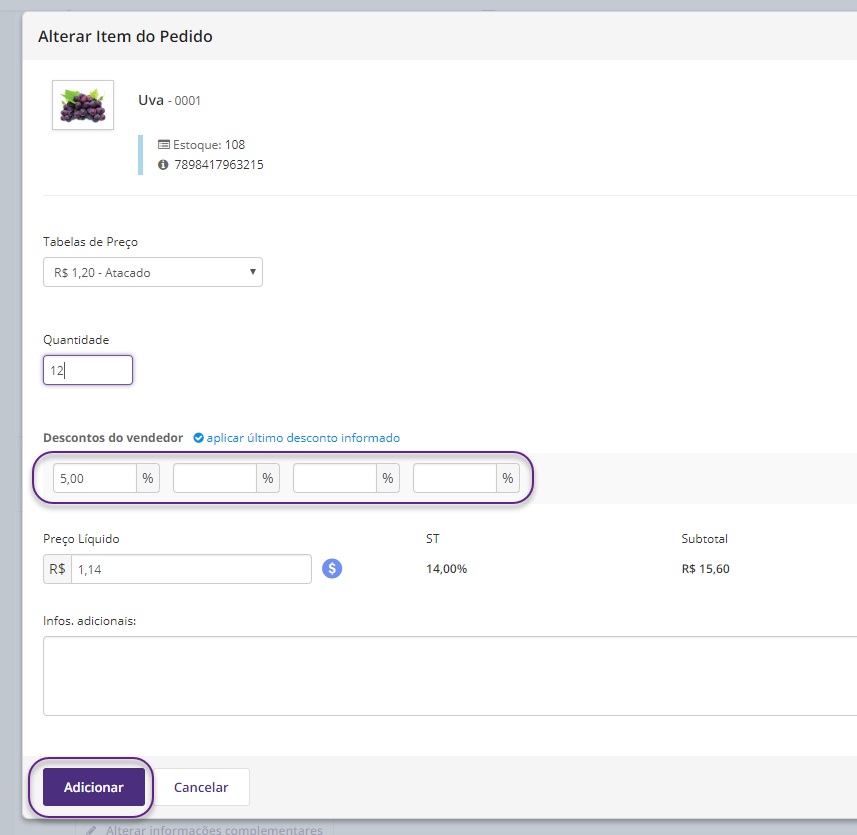
Task: Click the barcode number 7898417963215
Action: coord(219,164)
